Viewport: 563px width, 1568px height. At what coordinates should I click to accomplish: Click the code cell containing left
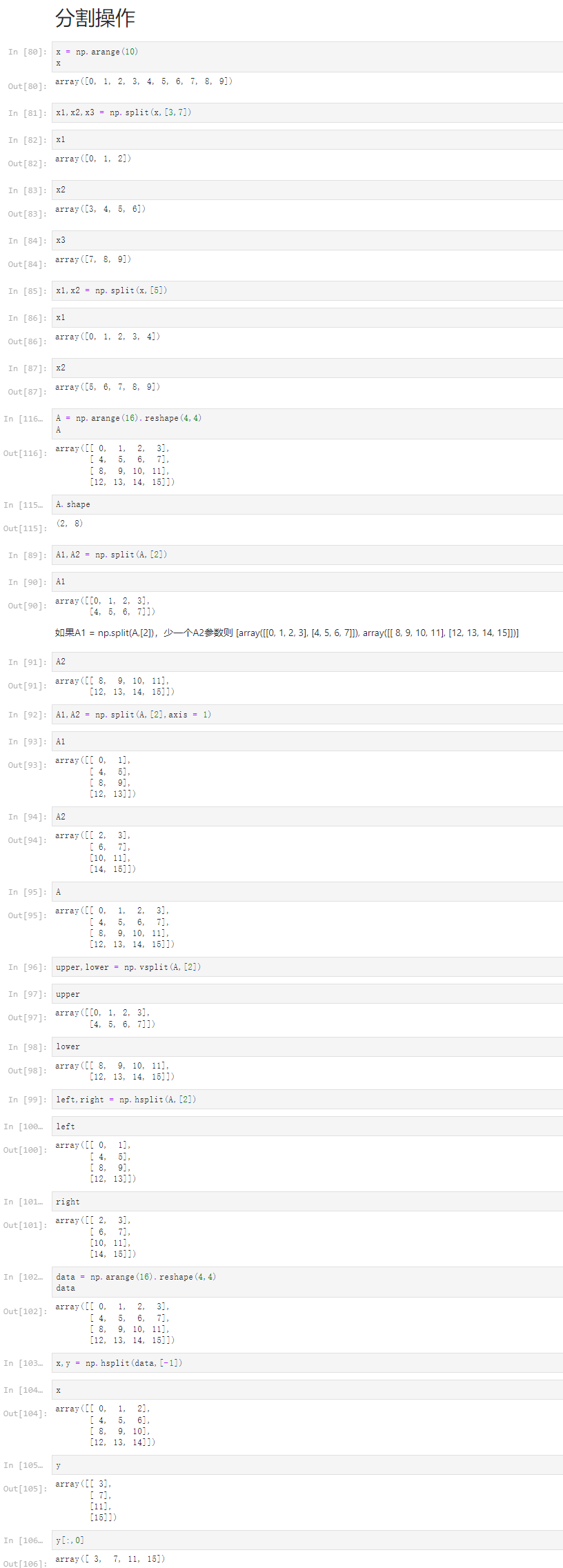pyautogui.click(x=307, y=1127)
